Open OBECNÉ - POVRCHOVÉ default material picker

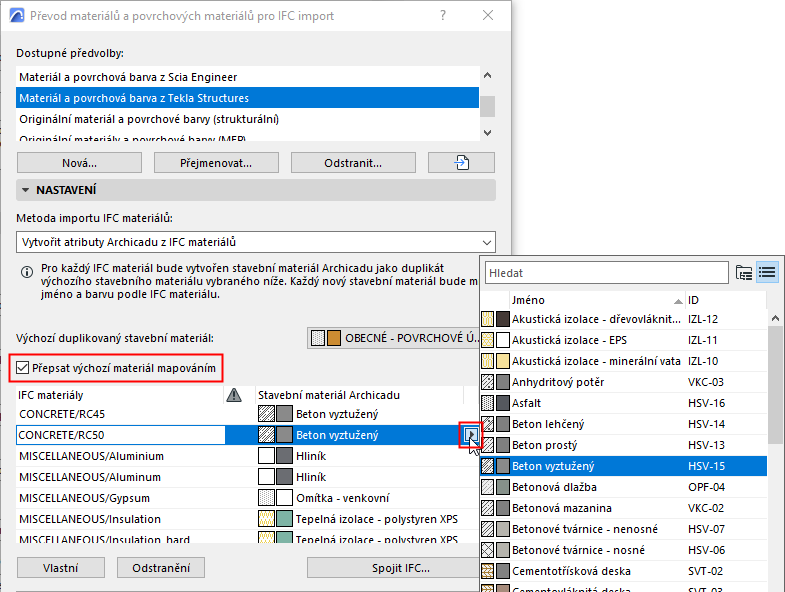coord(394,338)
